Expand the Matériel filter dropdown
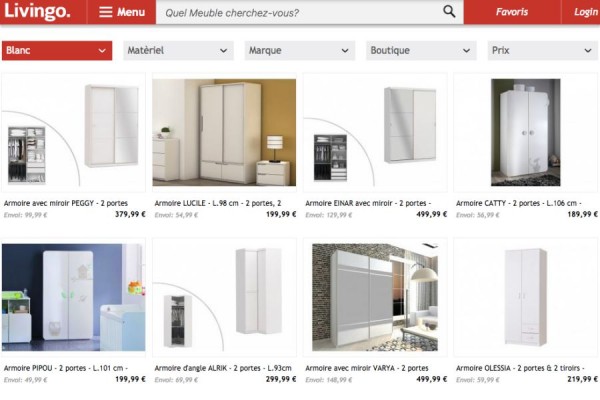Viewport: 600px width, 400px height. [x=178, y=50]
